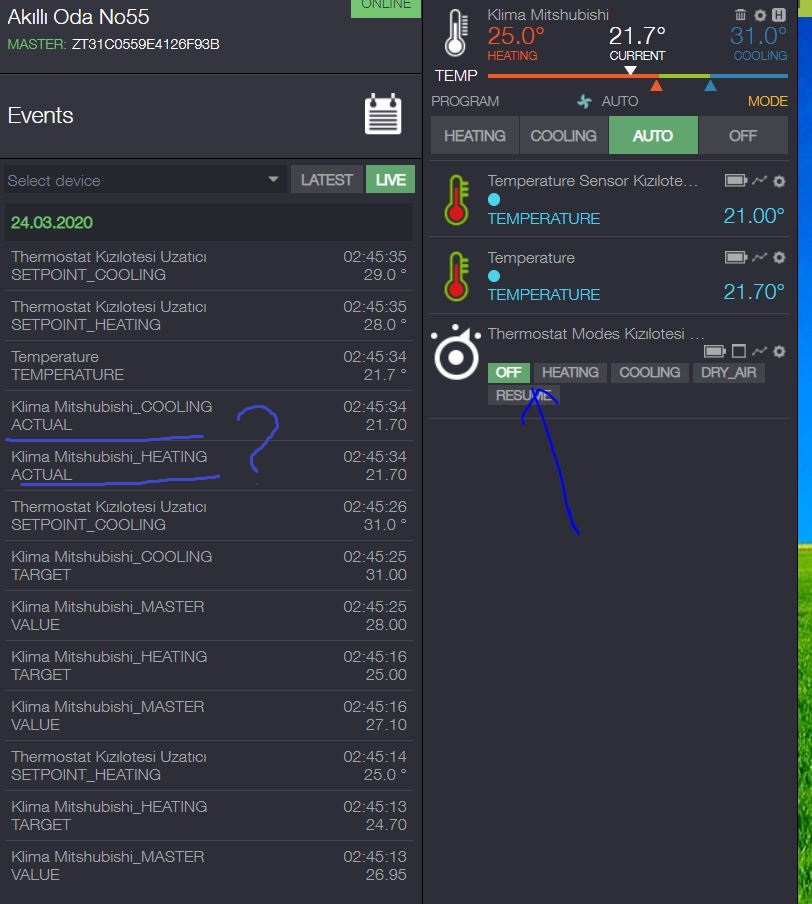Viewport: 812px width, 904px height.
Task: Click the blue cooling setpoint slider marker
Action: [710, 85]
